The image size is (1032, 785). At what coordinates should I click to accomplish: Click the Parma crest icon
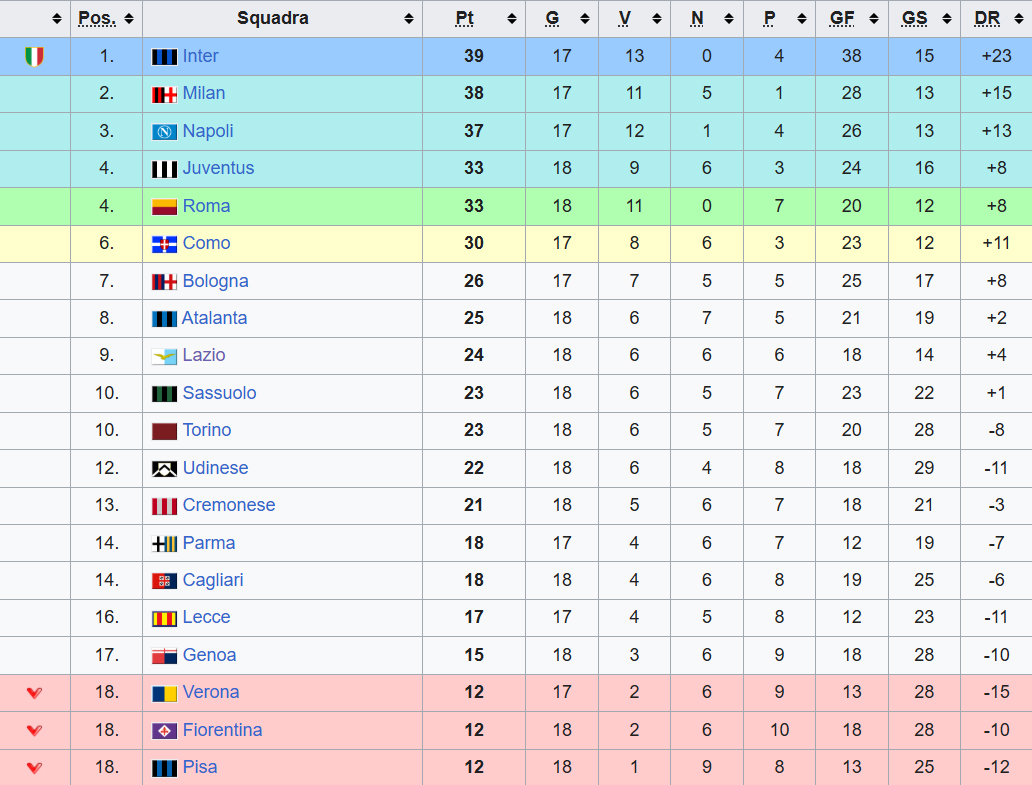click(x=164, y=544)
